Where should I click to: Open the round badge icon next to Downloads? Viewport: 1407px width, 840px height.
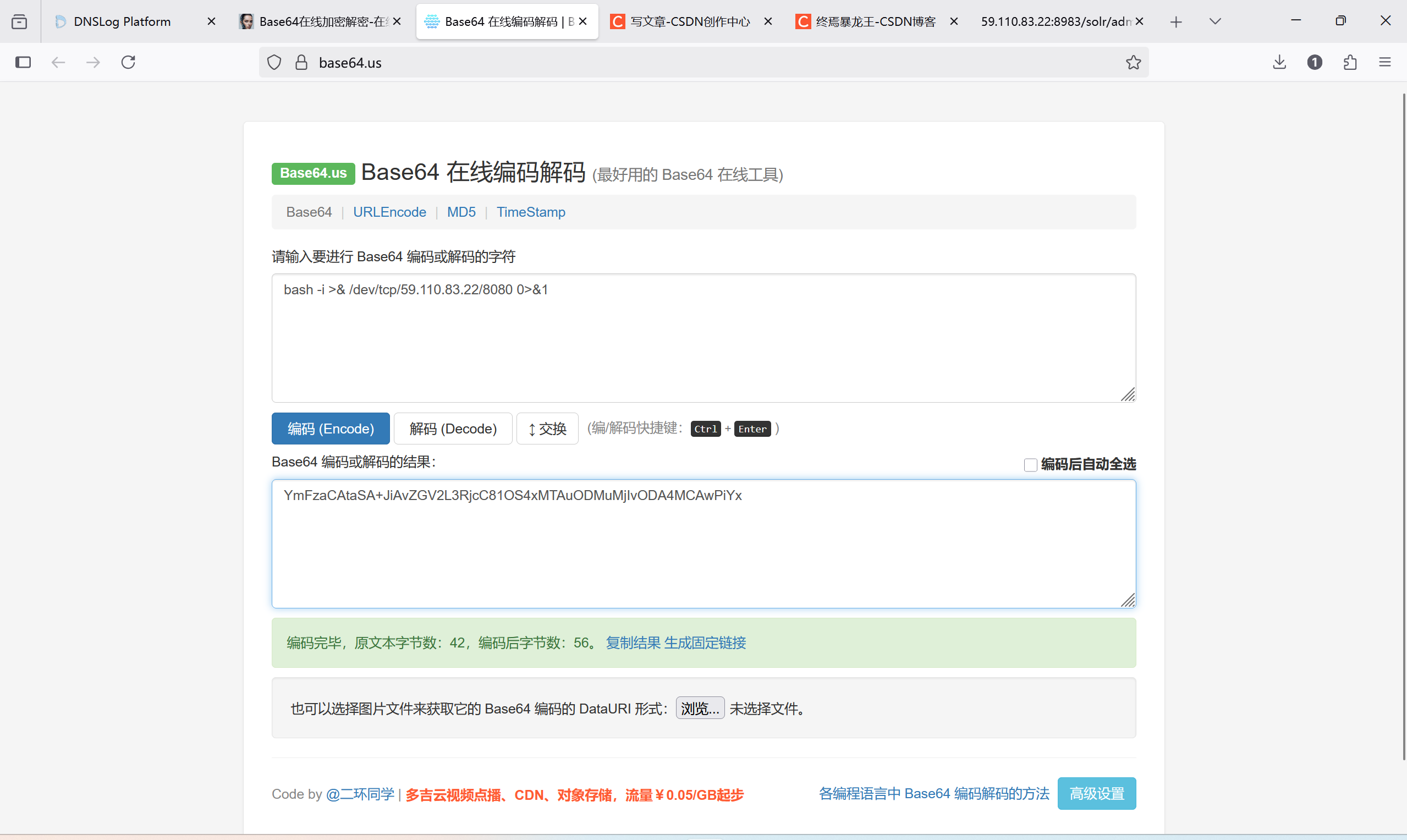[1315, 62]
